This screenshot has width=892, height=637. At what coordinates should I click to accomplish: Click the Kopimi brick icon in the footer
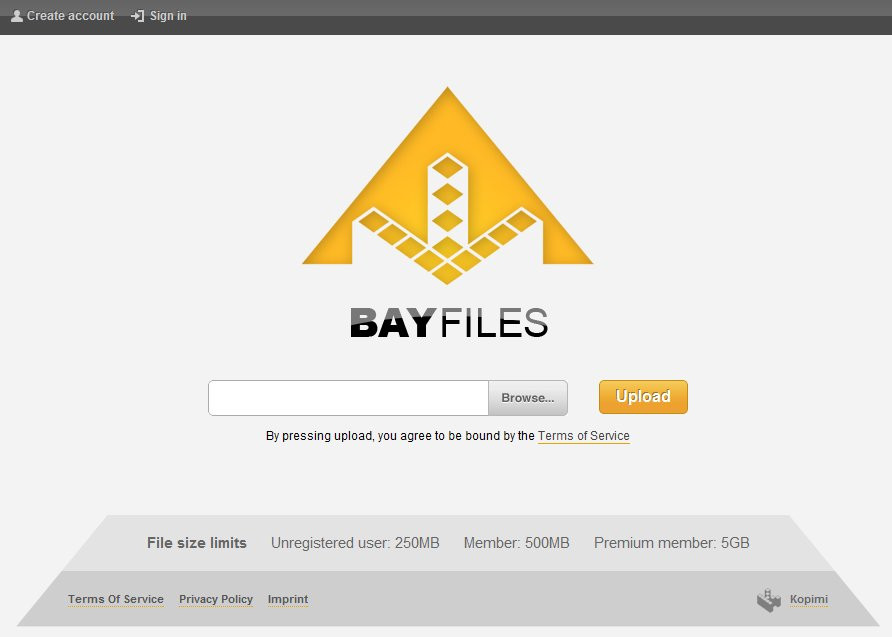tap(768, 598)
